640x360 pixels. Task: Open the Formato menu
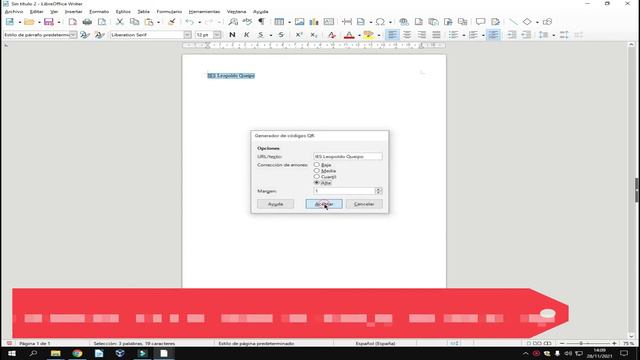[99, 12]
